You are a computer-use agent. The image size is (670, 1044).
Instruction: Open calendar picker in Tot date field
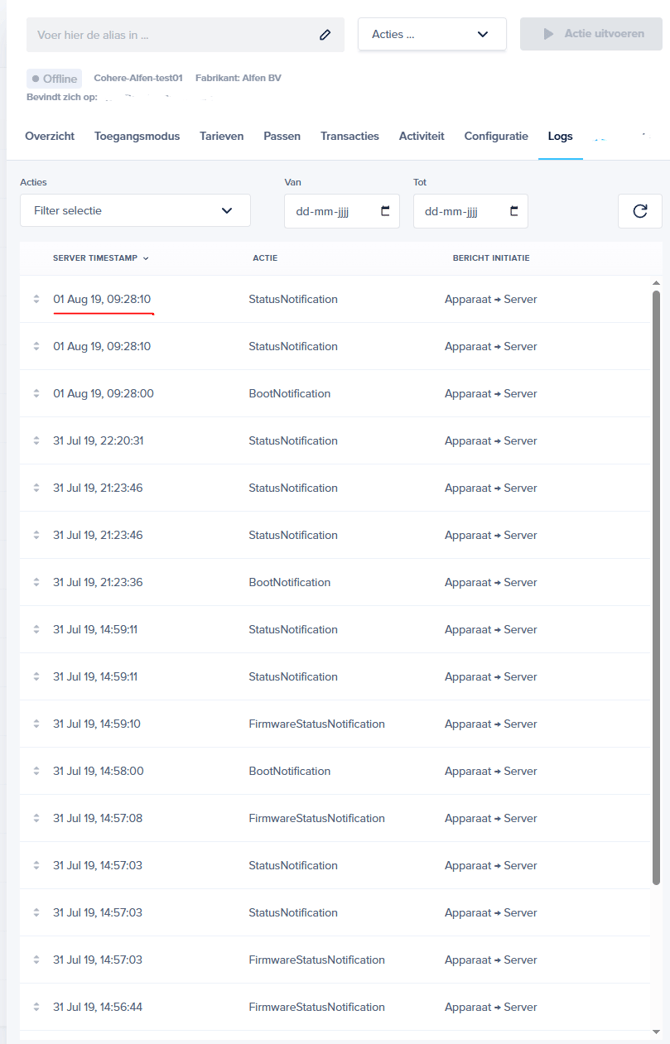tap(514, 211)
